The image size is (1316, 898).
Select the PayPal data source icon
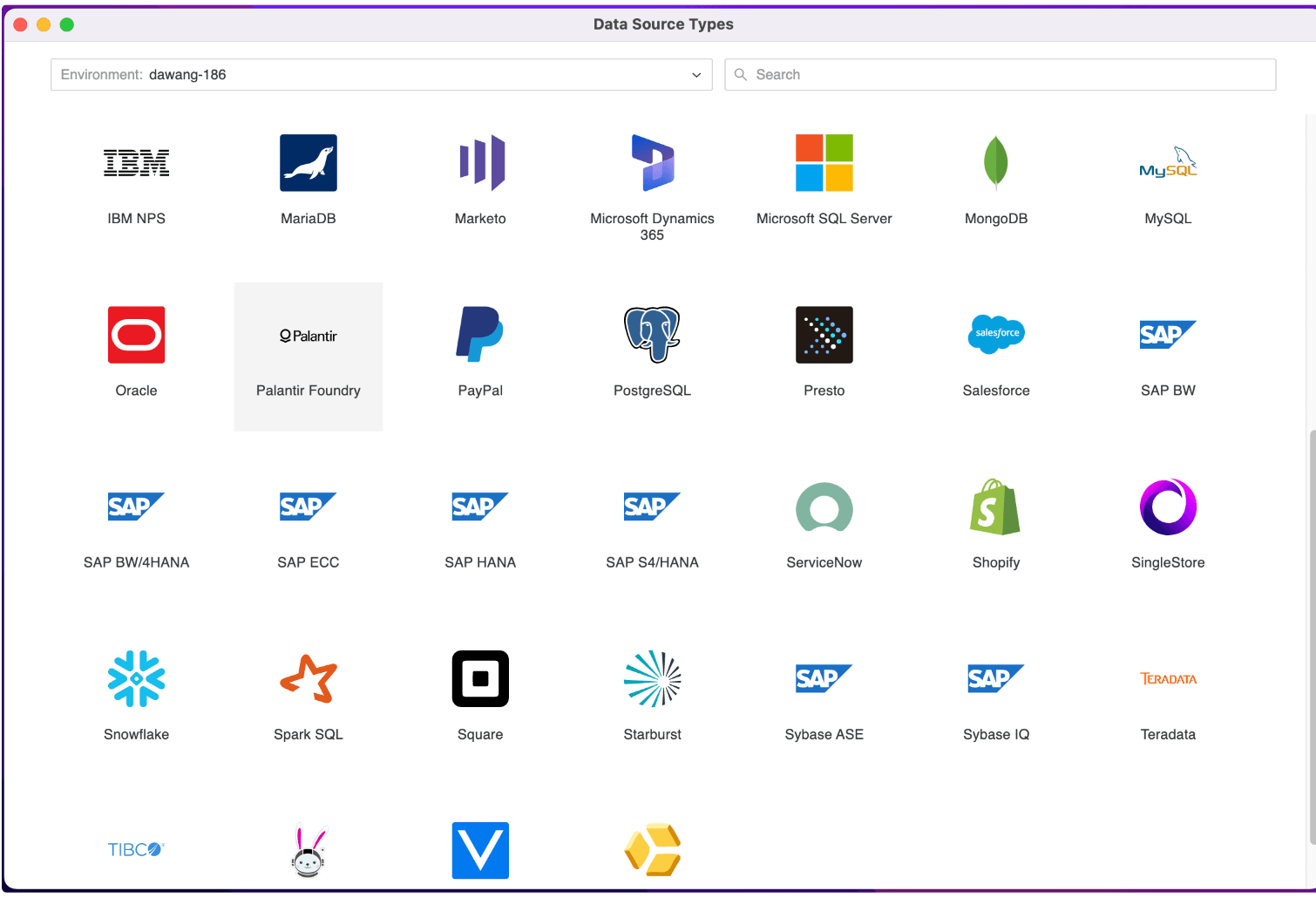click(x=480, y=335)
